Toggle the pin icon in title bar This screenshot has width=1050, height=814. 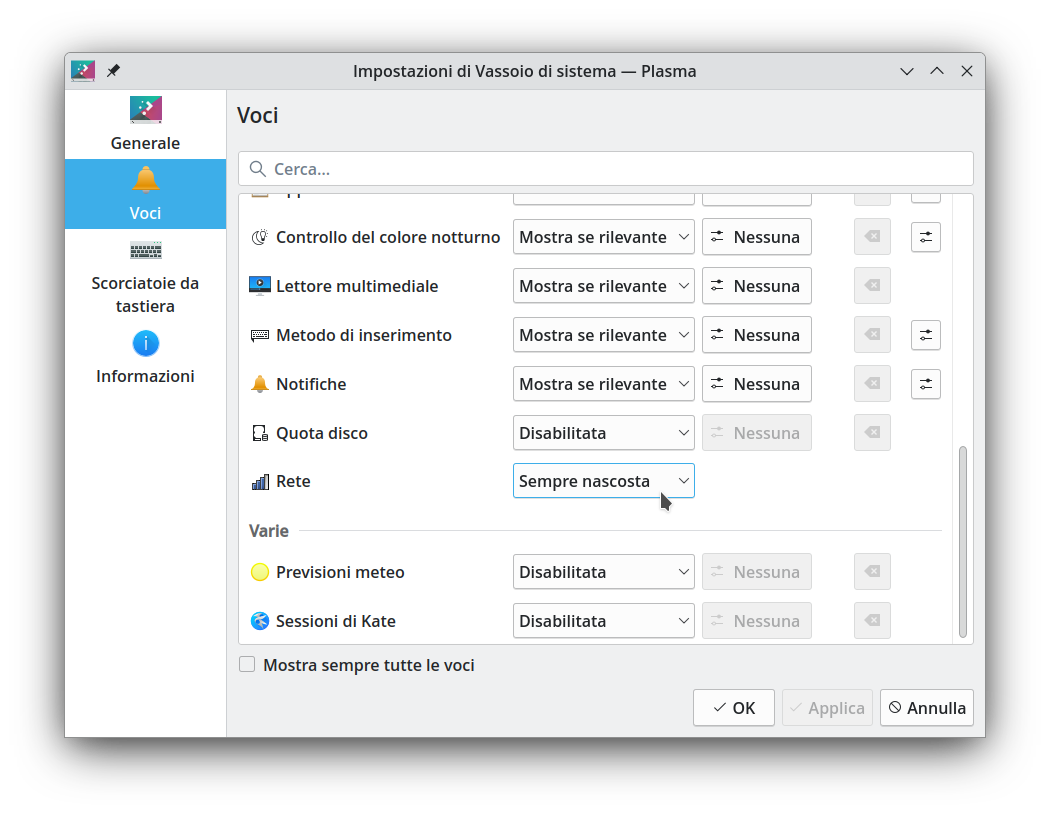(113, 70)
